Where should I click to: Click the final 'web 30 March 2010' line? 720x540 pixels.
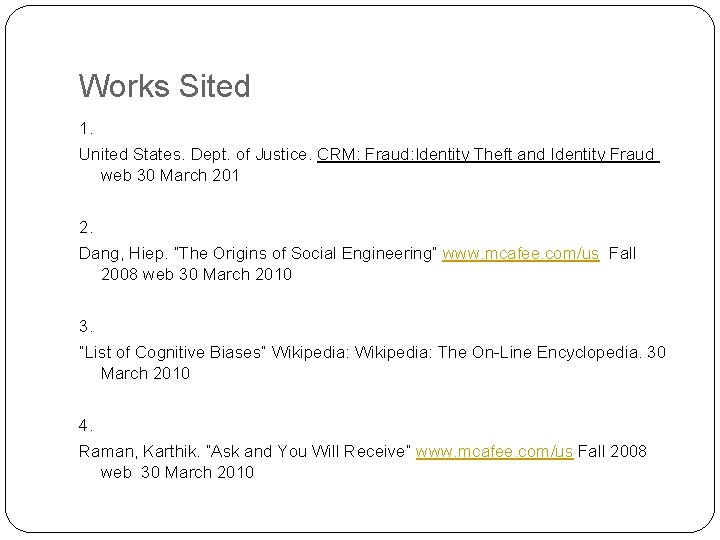tap(177, 472)
